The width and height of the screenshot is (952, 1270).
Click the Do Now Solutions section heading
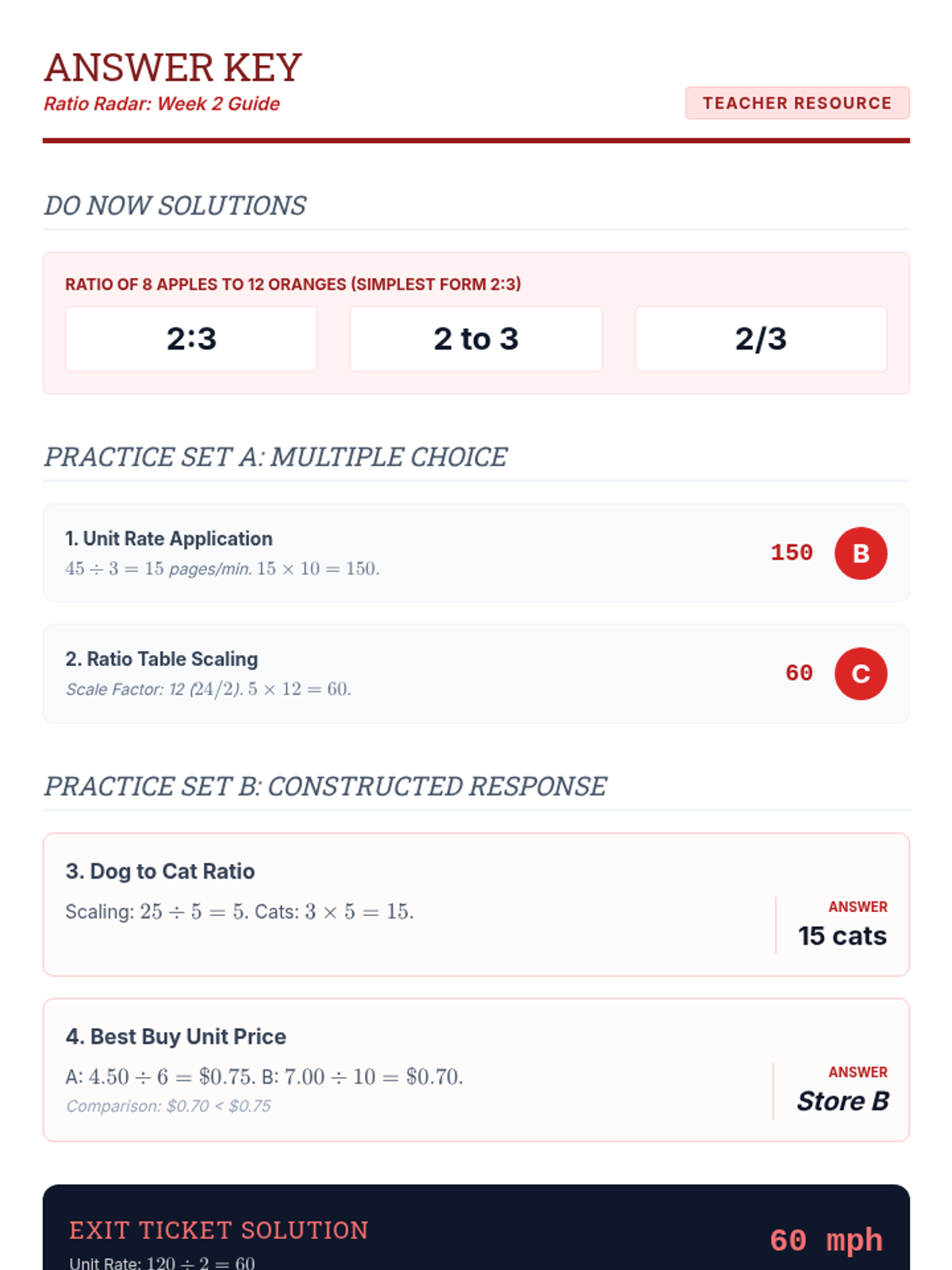click(175, 206)
